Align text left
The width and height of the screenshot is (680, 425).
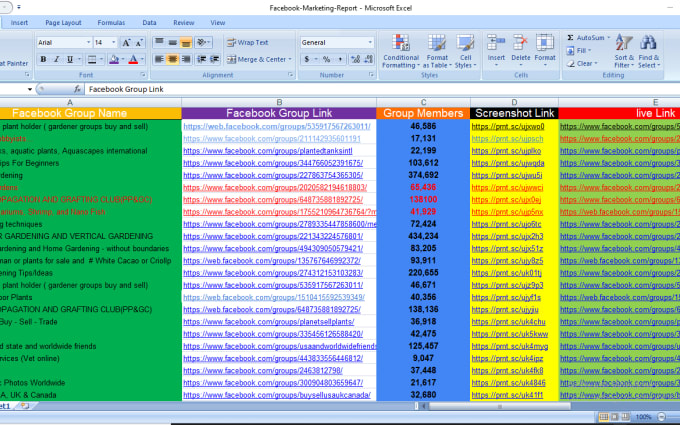(x=159, y=59)
